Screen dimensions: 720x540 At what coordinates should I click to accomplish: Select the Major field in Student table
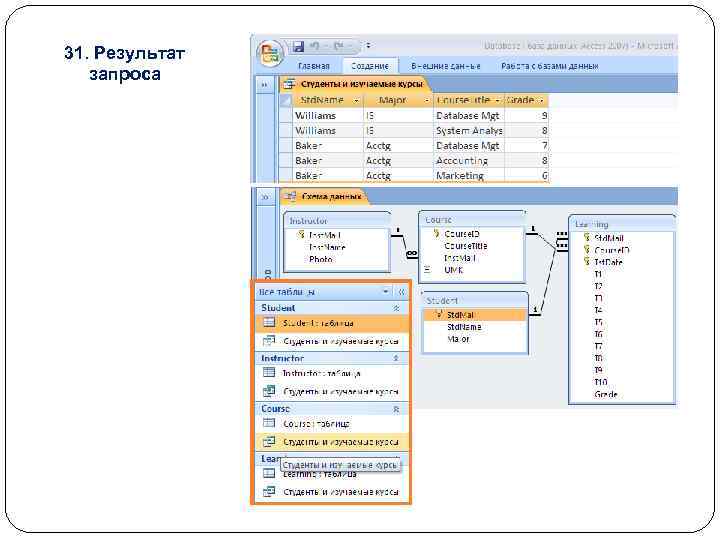[x=458, y=339]
